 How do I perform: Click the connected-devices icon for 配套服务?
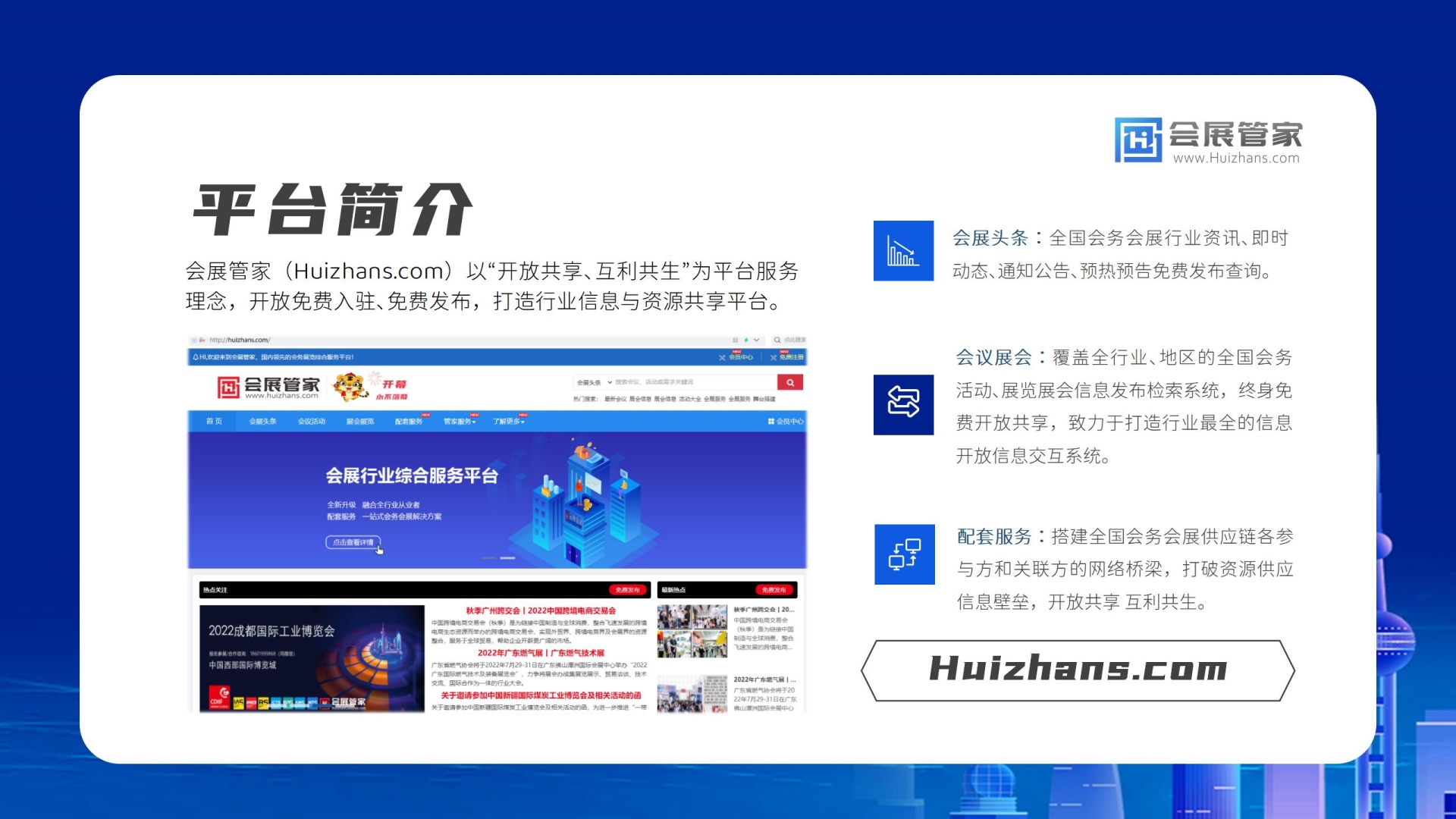[x=904, y=554]
